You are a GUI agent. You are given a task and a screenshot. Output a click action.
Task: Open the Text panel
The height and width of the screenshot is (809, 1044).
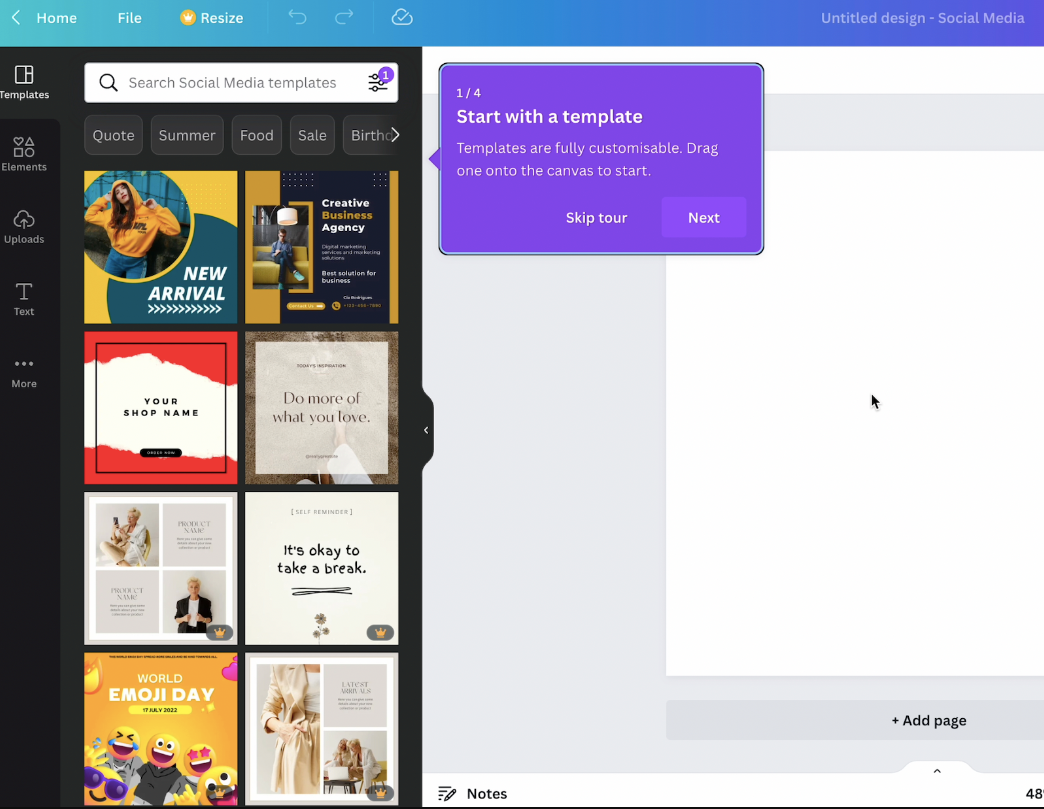pos(24,297)
